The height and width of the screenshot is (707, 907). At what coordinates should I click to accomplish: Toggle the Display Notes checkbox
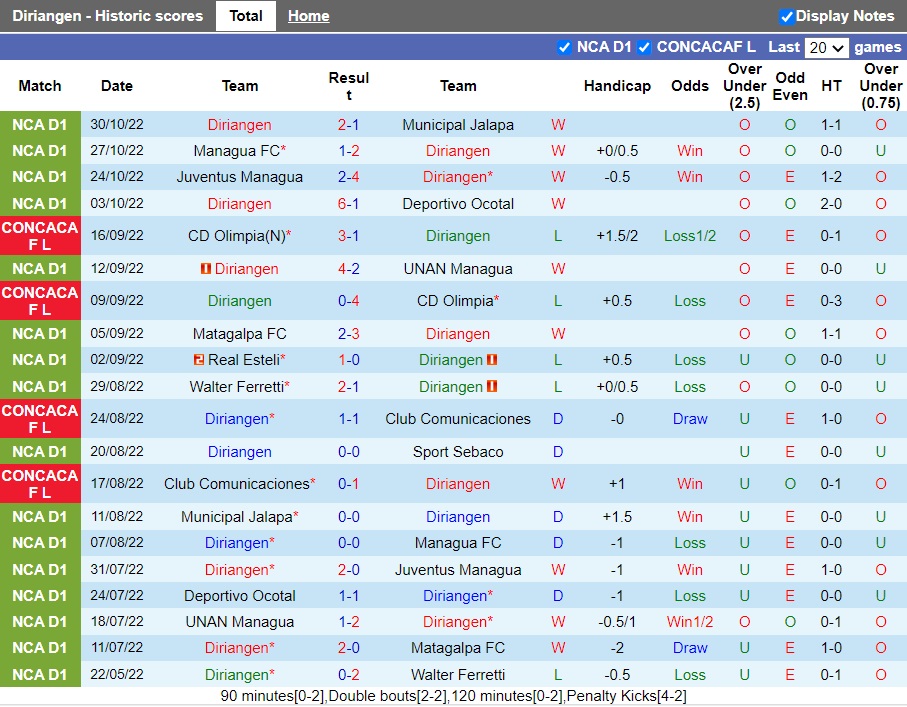[x=786, y=17]
